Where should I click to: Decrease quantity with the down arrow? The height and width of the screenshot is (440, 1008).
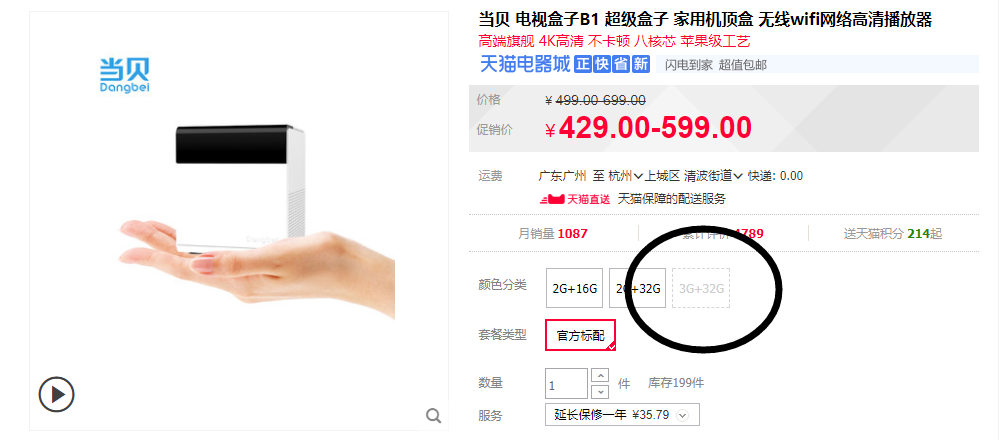click(600, 391)
